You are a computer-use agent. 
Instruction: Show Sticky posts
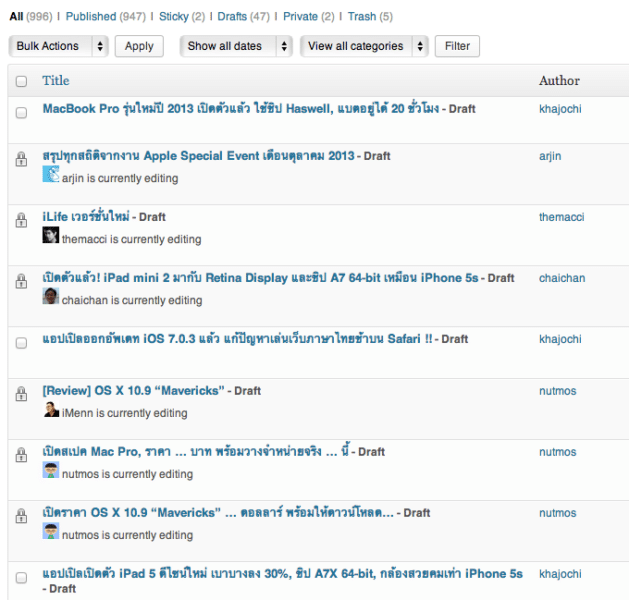coord(174,16)
